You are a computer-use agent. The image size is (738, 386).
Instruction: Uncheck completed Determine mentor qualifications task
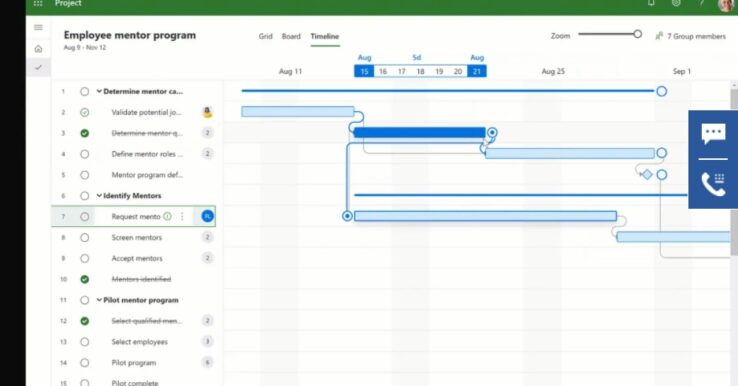click(84, 133)
